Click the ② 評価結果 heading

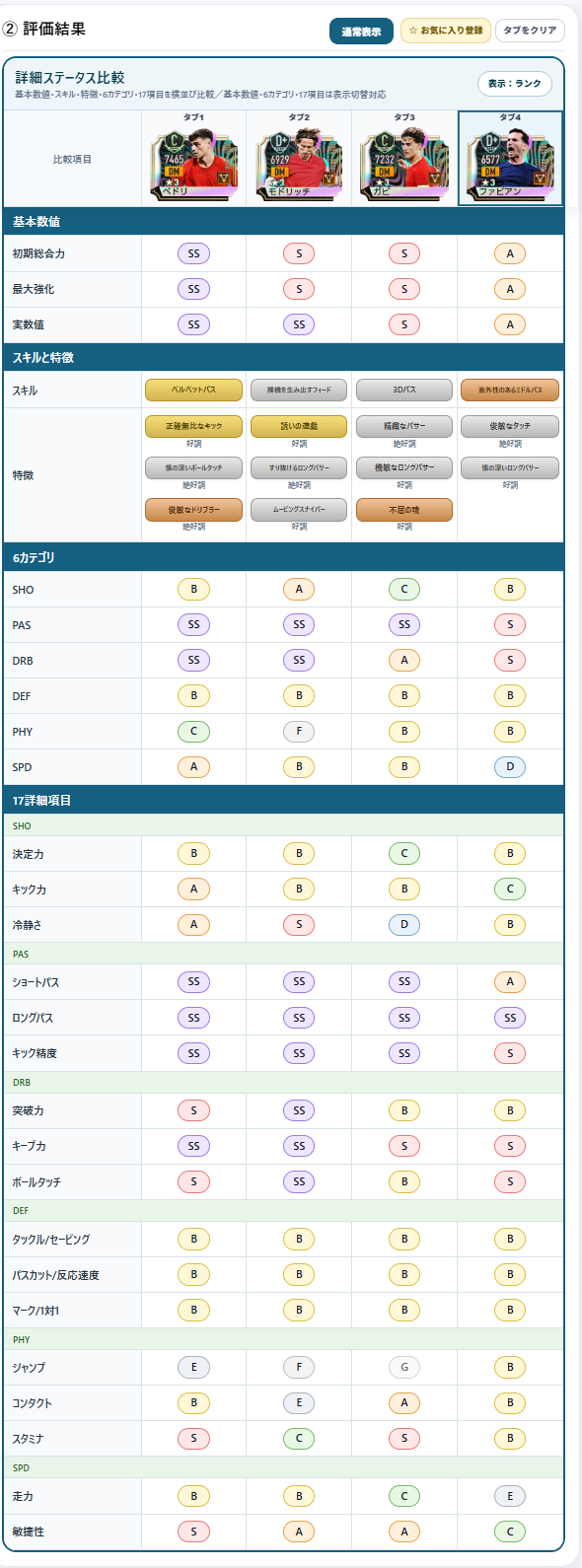click(45, 30)
